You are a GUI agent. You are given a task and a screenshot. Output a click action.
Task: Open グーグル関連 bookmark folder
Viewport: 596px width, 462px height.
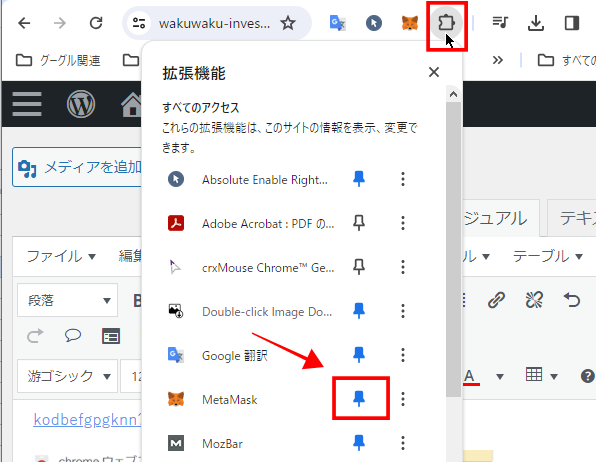click(x=58, y=60)
